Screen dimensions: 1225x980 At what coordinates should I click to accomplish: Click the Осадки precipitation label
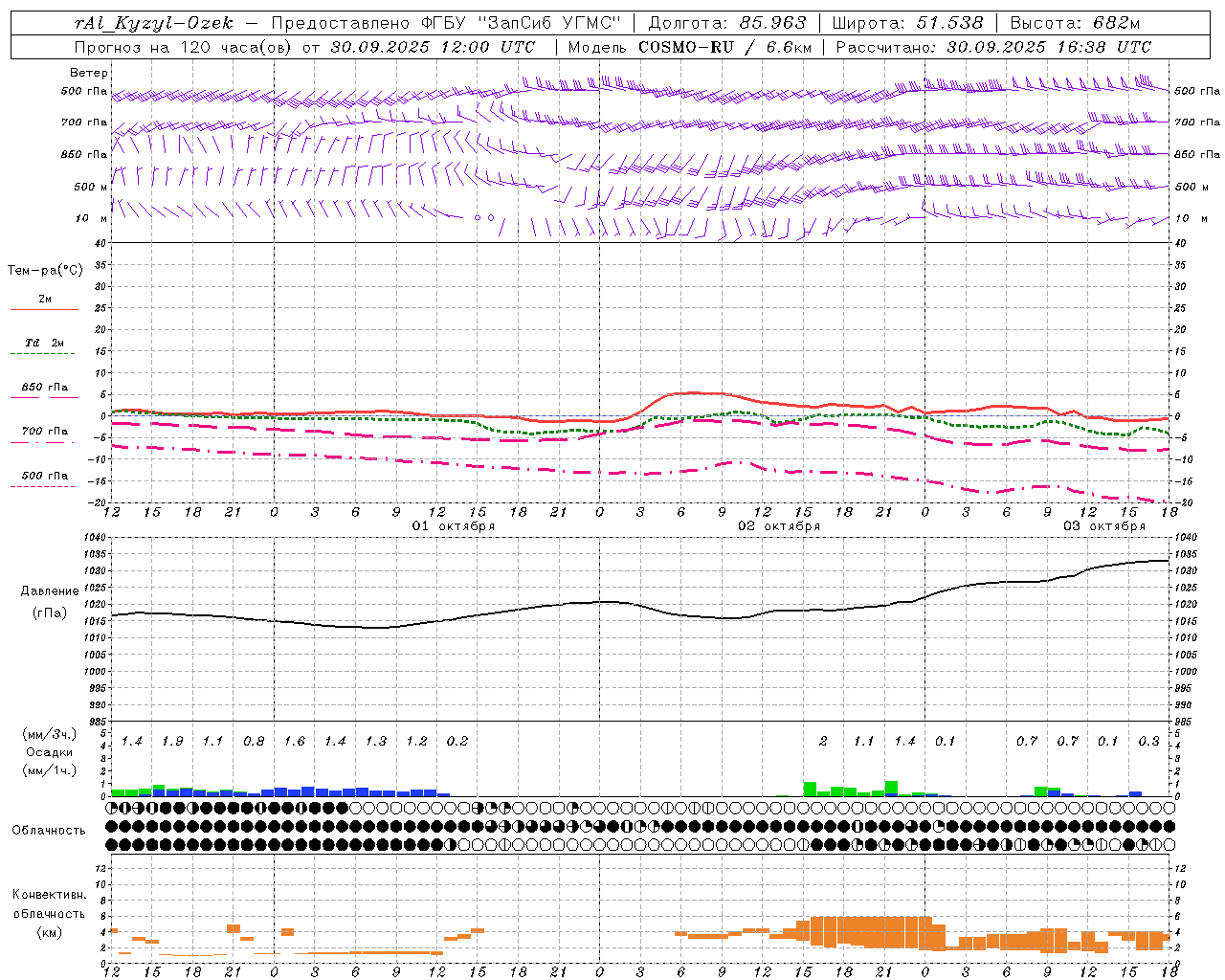click(50, 752)
